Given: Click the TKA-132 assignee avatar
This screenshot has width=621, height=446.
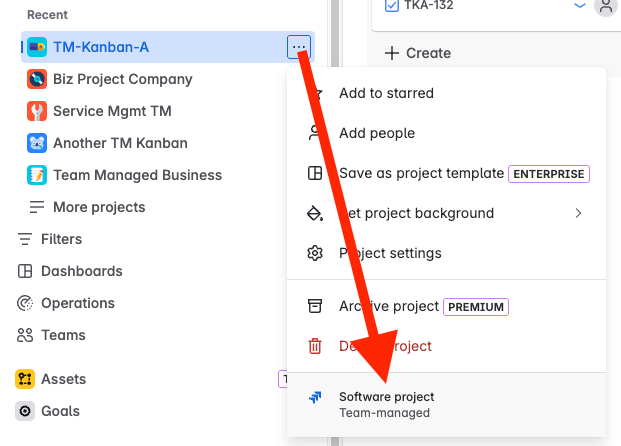Looking at the screenshot, I should tap(606, 6).
